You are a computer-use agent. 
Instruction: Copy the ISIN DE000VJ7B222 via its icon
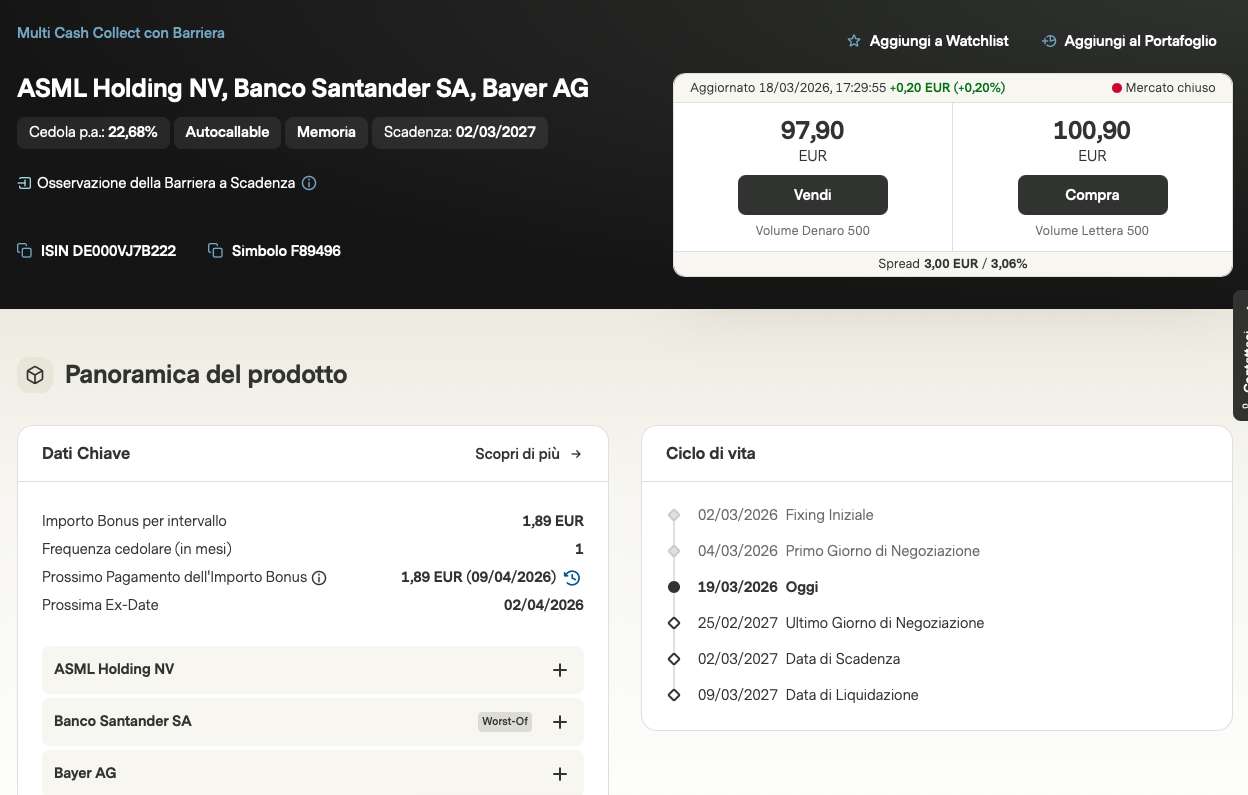click(x=25, y=251)
